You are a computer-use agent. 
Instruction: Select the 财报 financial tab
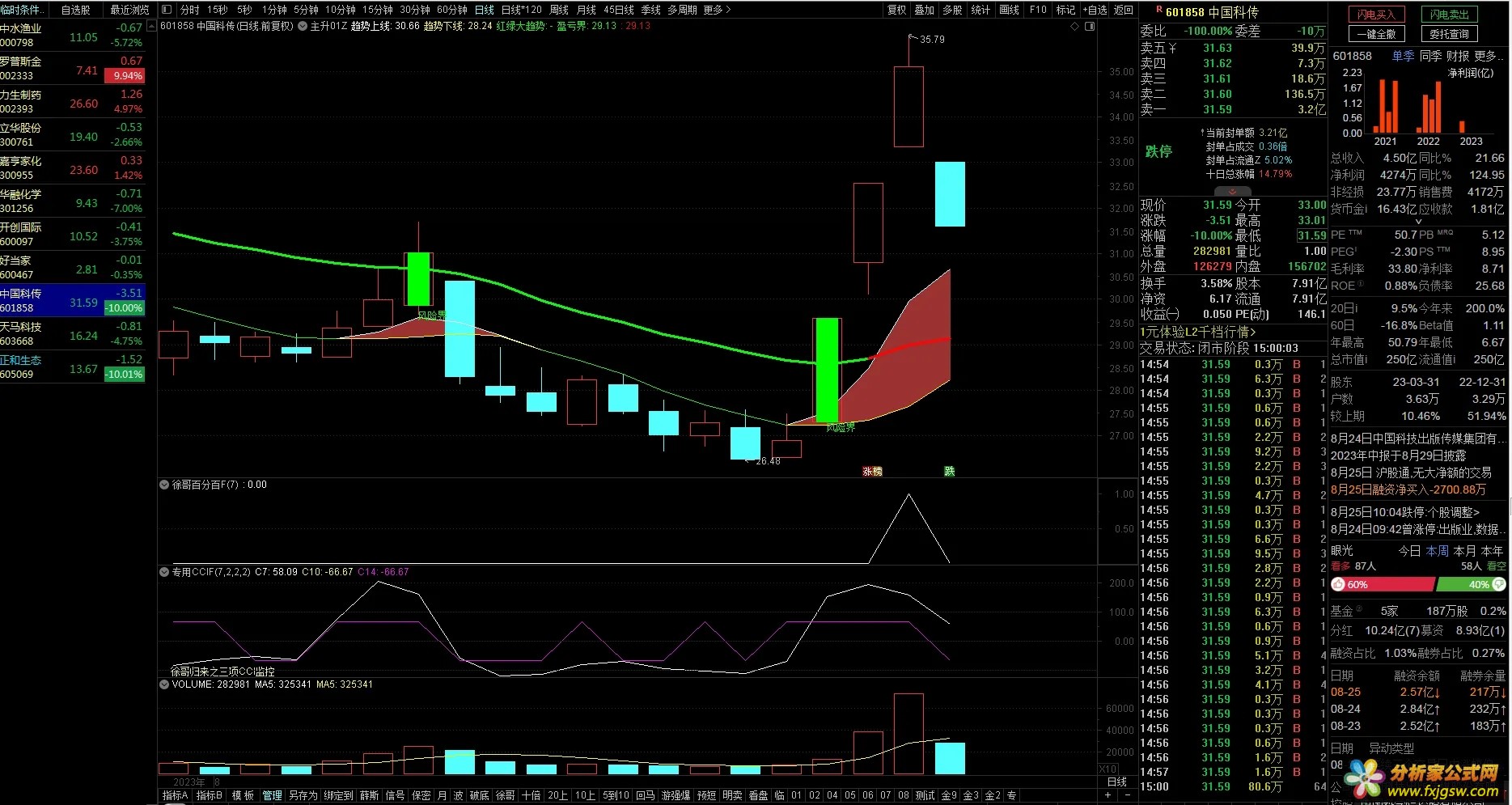point(1458,56)
